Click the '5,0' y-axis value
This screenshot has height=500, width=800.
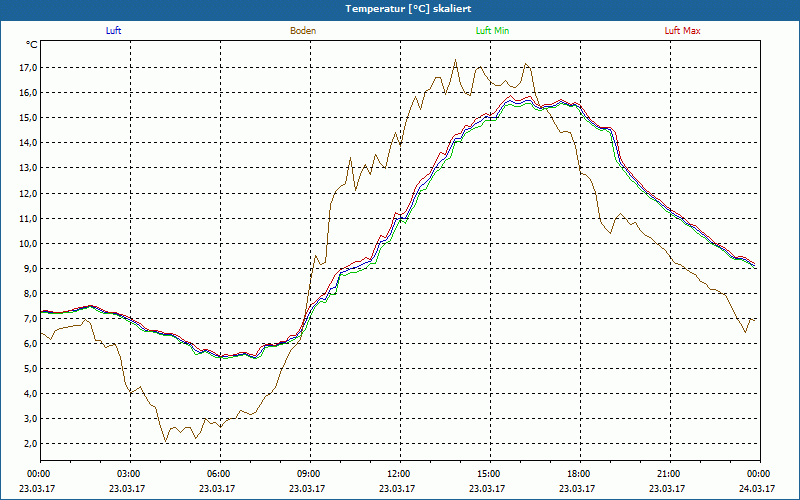tap(31, 368)
